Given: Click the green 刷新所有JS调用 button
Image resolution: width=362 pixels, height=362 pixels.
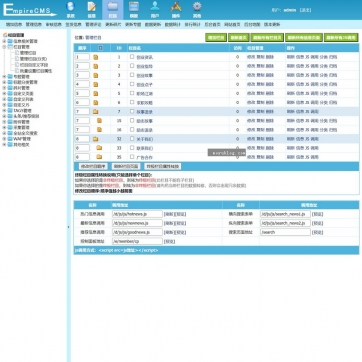Looking at the screenshot, I should coord(341,38).
